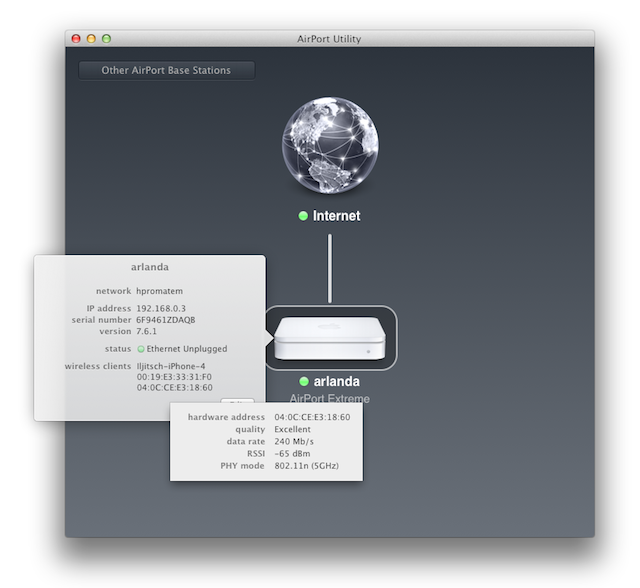The height and width of the screenshot is (588, 640).
Task: Close the AirPort Utility window
Action: [x=76, y=39]
